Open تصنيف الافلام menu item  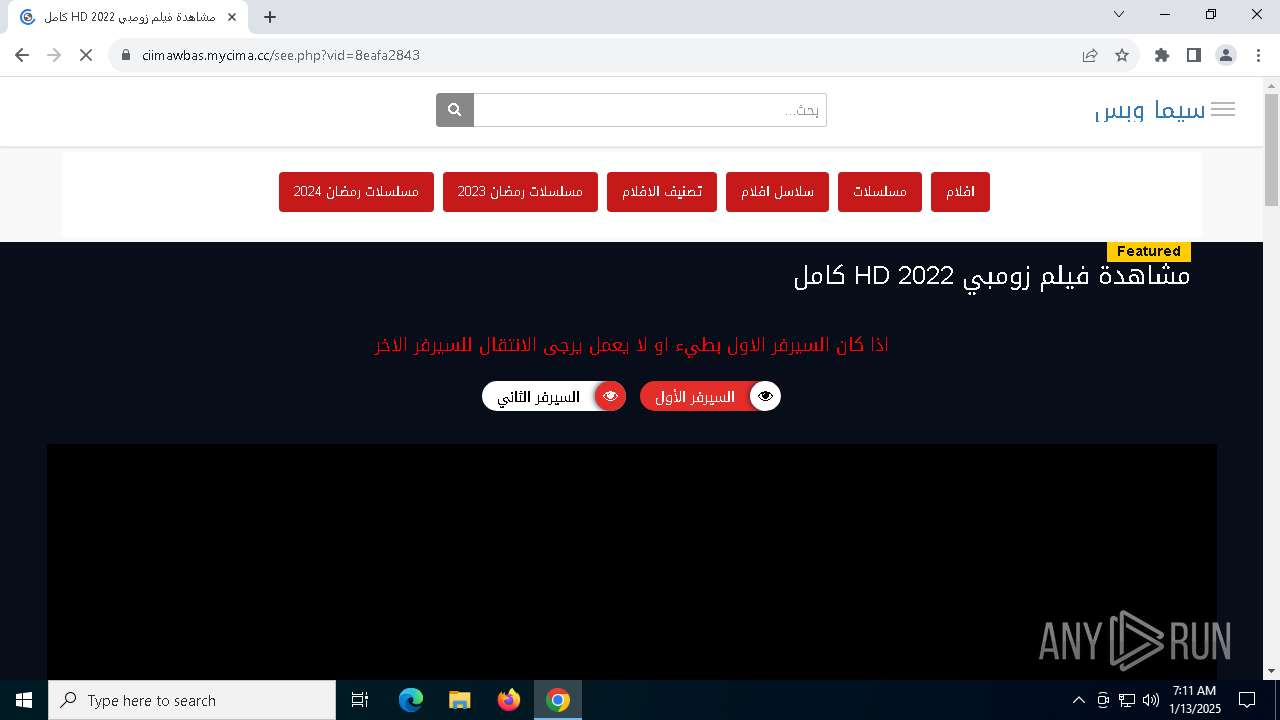click(662, 192)
